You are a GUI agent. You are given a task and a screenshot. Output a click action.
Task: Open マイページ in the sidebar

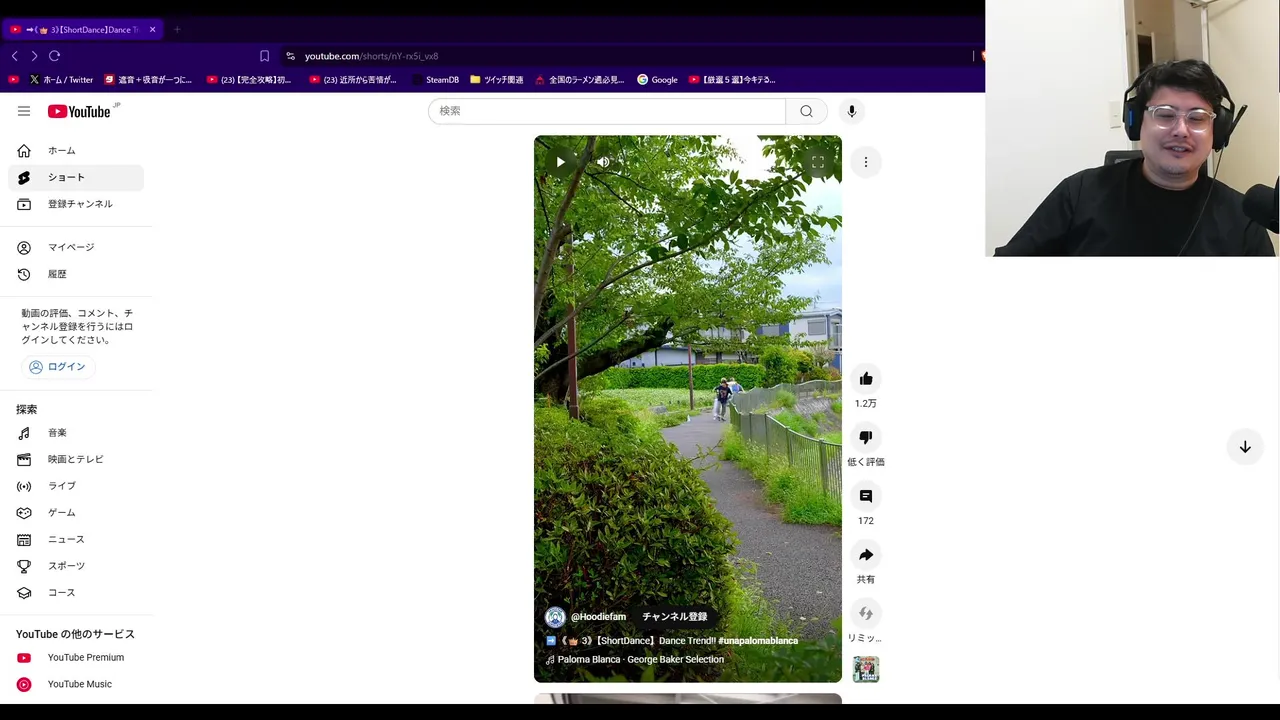click(x=76, y=247)
